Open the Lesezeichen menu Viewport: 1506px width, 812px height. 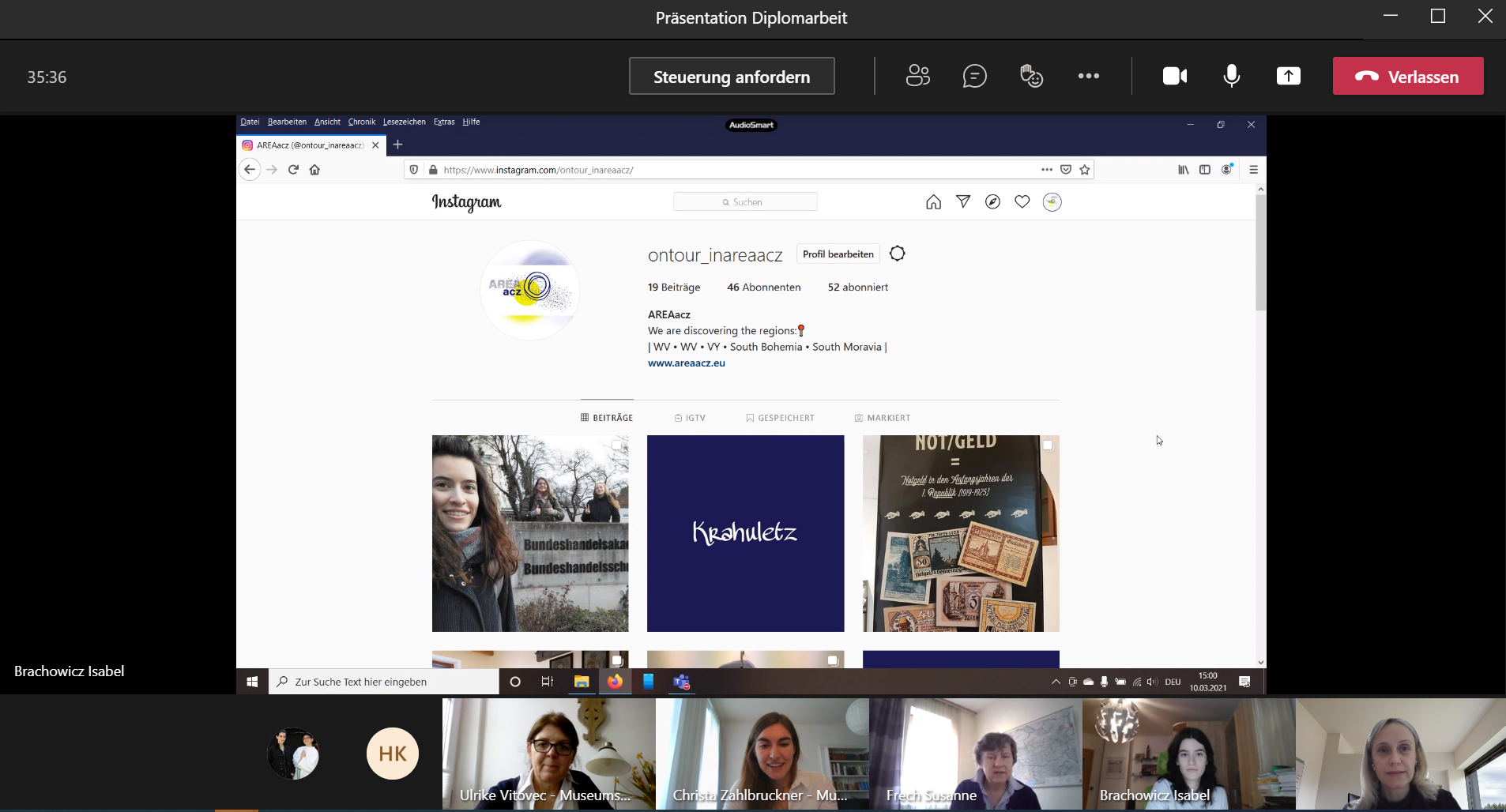[405, 122]
